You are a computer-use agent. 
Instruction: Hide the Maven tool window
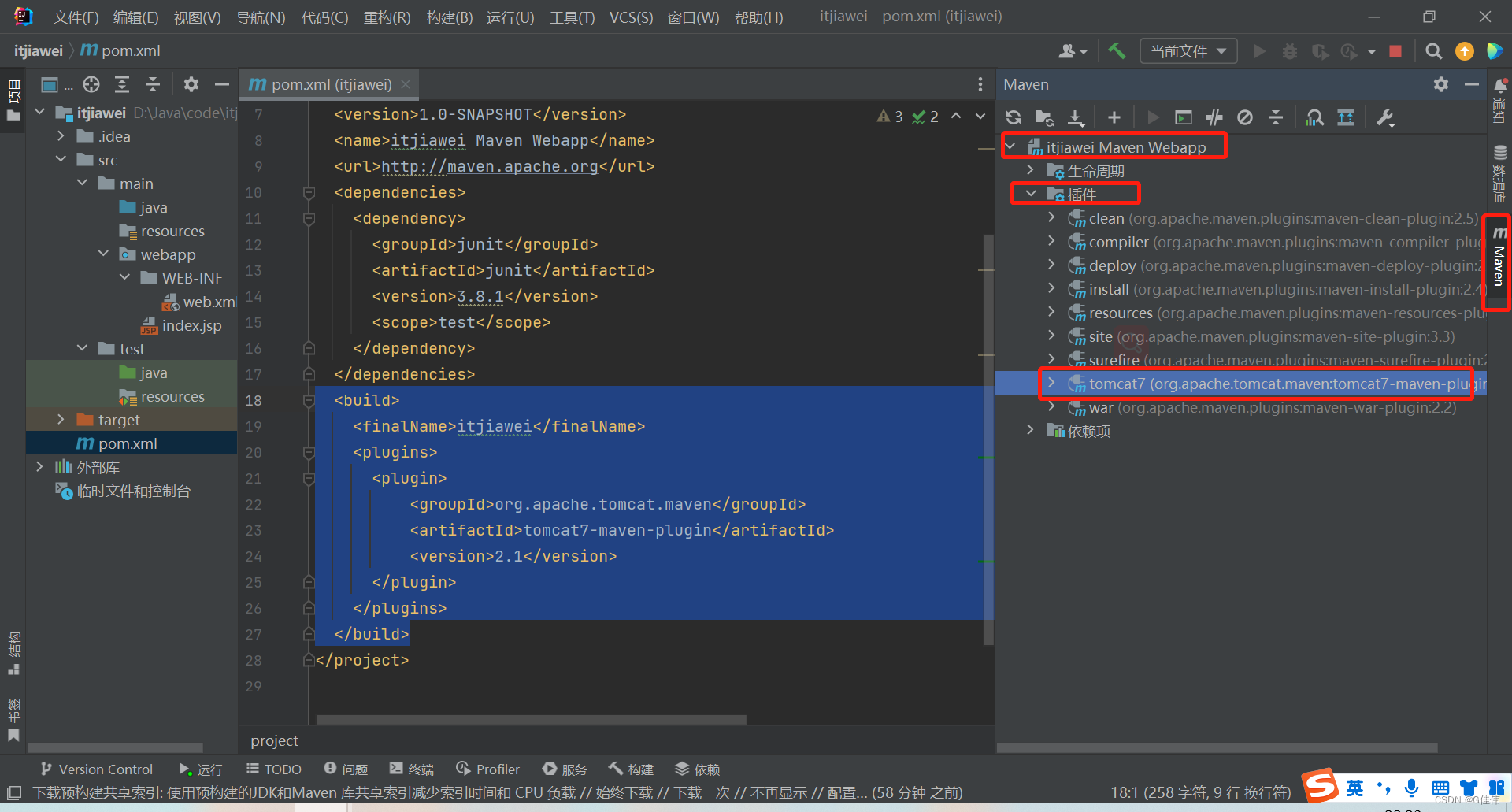tap(1471, 84)
